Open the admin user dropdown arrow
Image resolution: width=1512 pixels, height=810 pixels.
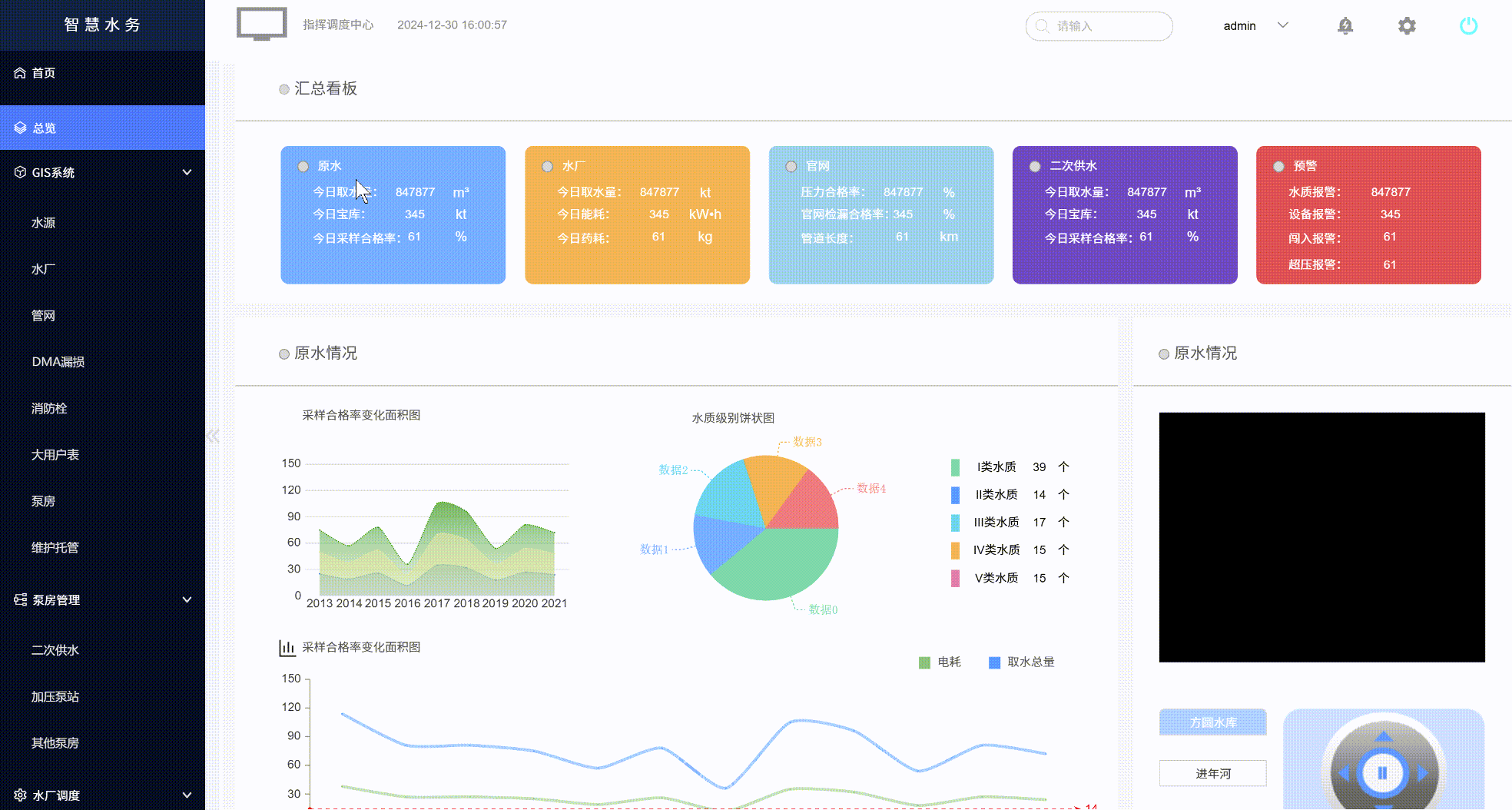(x=1283, y=25)
